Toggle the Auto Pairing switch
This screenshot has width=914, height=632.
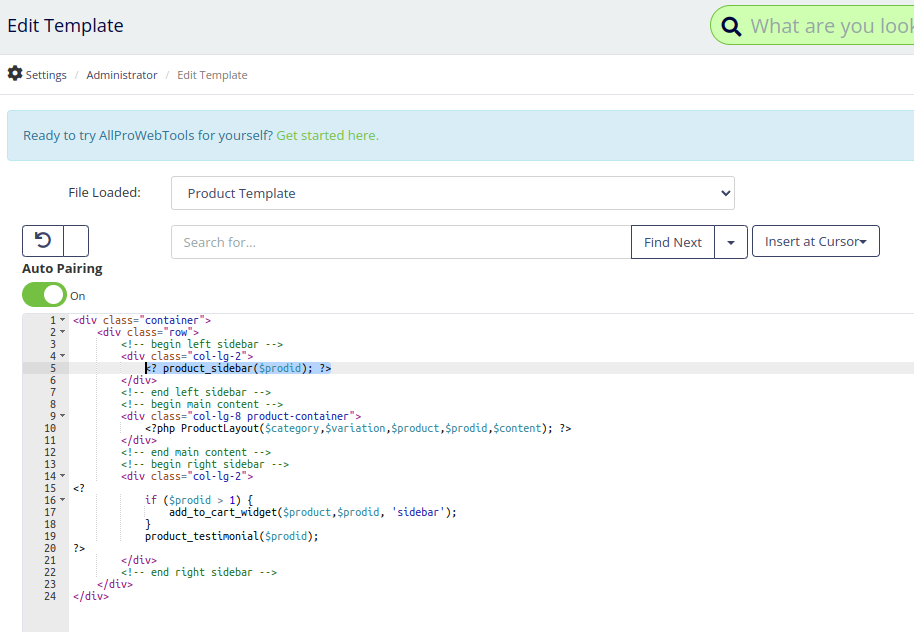(x=44, y=295)
